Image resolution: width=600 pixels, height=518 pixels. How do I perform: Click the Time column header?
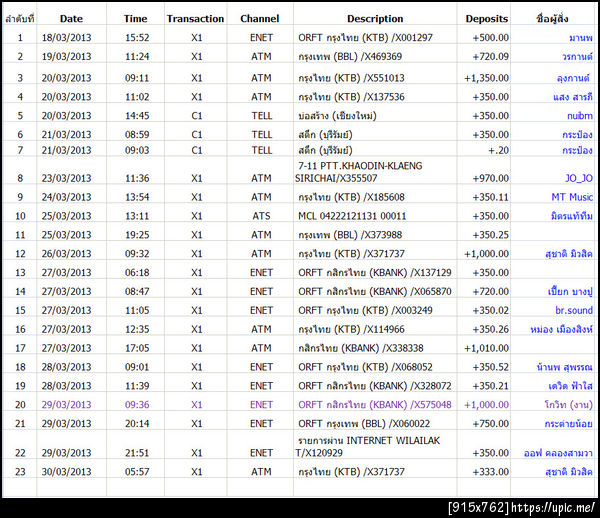[135, 19]
